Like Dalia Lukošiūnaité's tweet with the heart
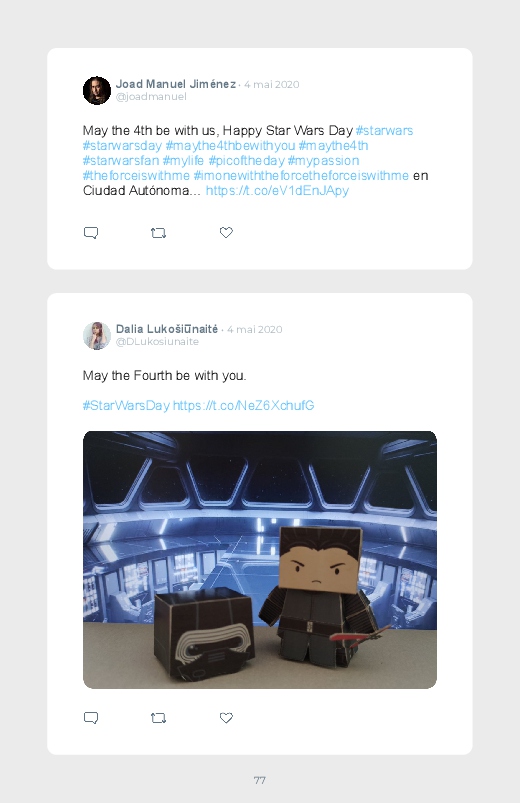Screen dimensions: 520x803 click(226, 717)
